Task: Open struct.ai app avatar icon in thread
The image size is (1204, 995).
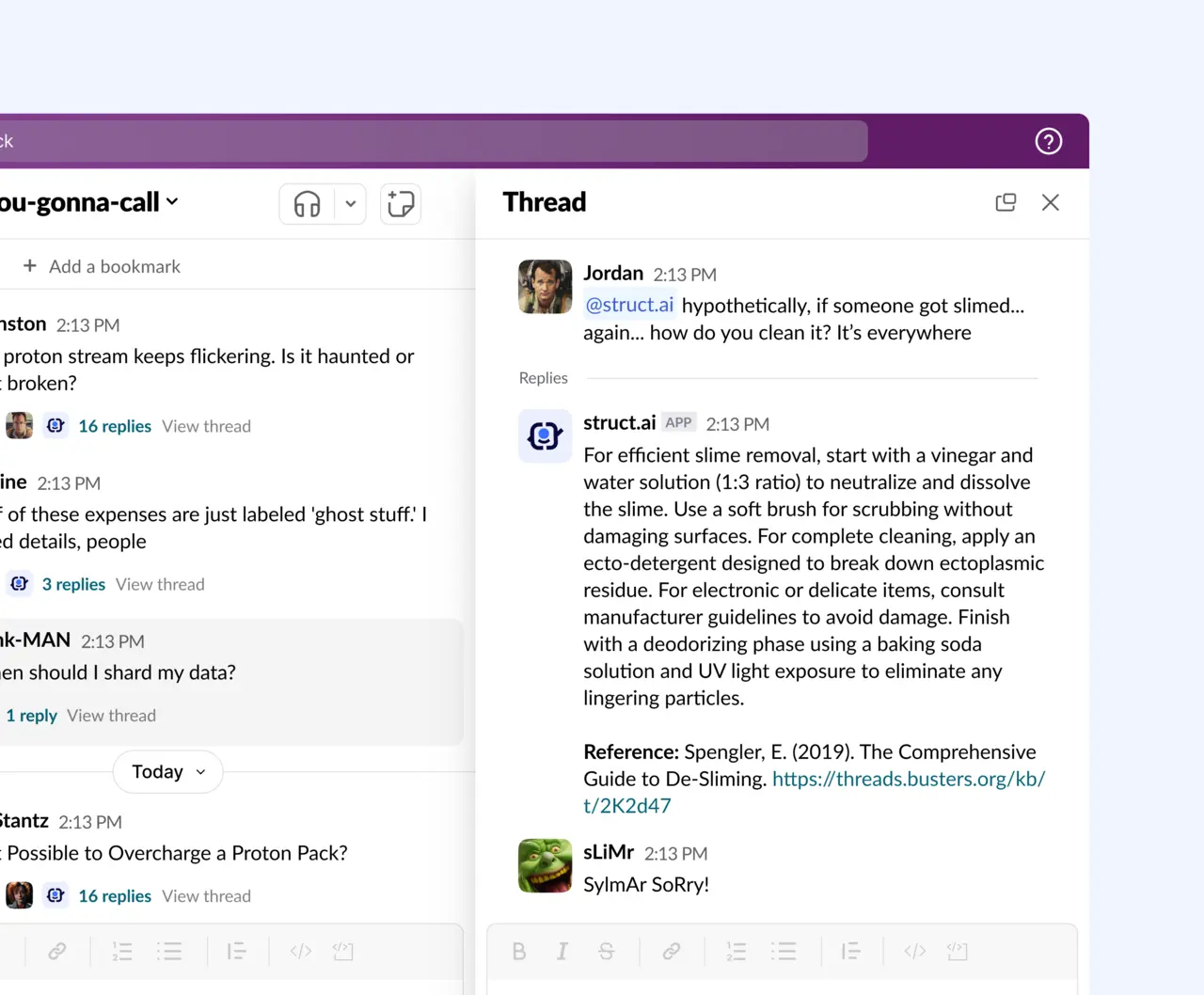Action: click(x=545, y=435)
